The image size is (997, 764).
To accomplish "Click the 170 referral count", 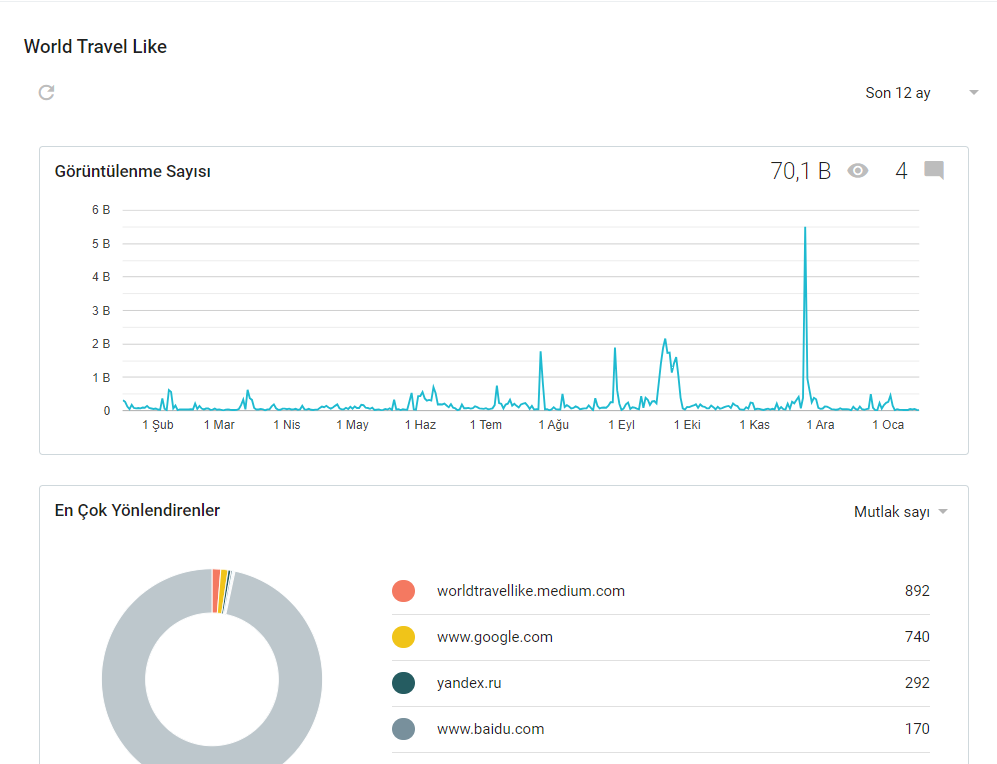I will coord(917,729).
